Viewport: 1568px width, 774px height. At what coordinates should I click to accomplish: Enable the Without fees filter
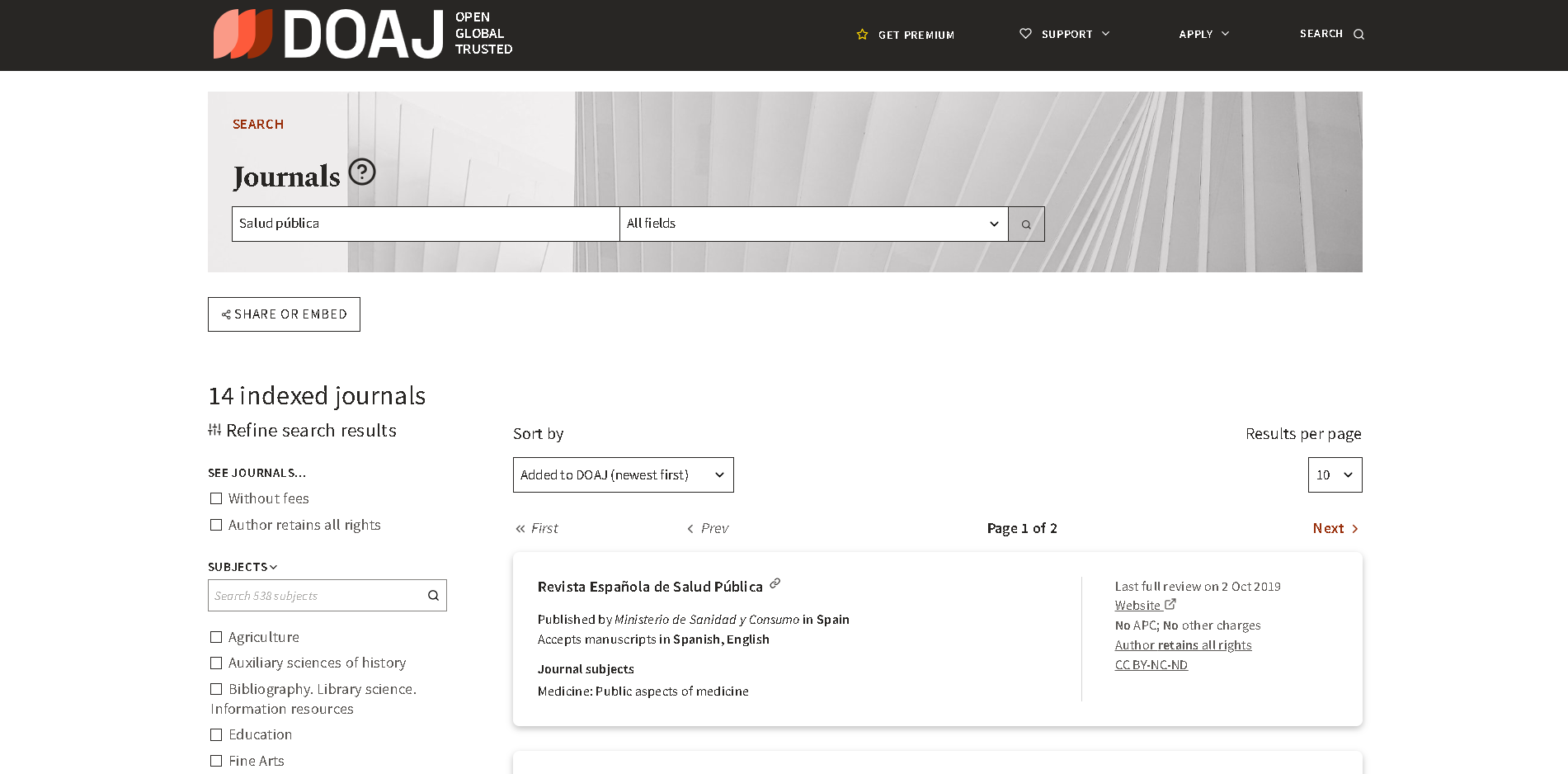click(216, 498)
